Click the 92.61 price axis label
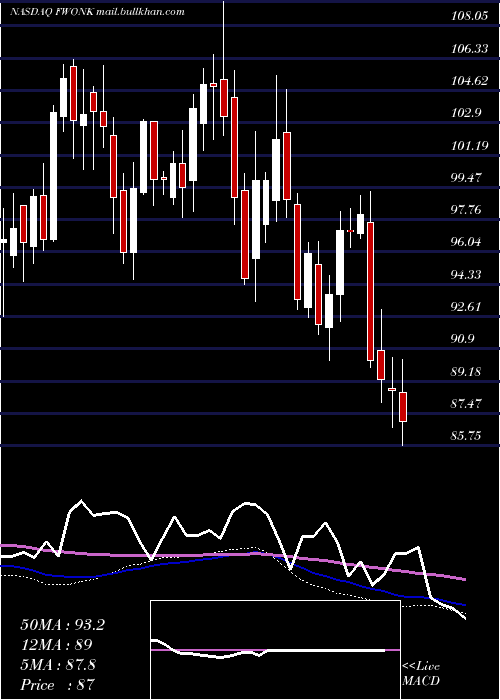Screen dimensions: 500x700 467,306
